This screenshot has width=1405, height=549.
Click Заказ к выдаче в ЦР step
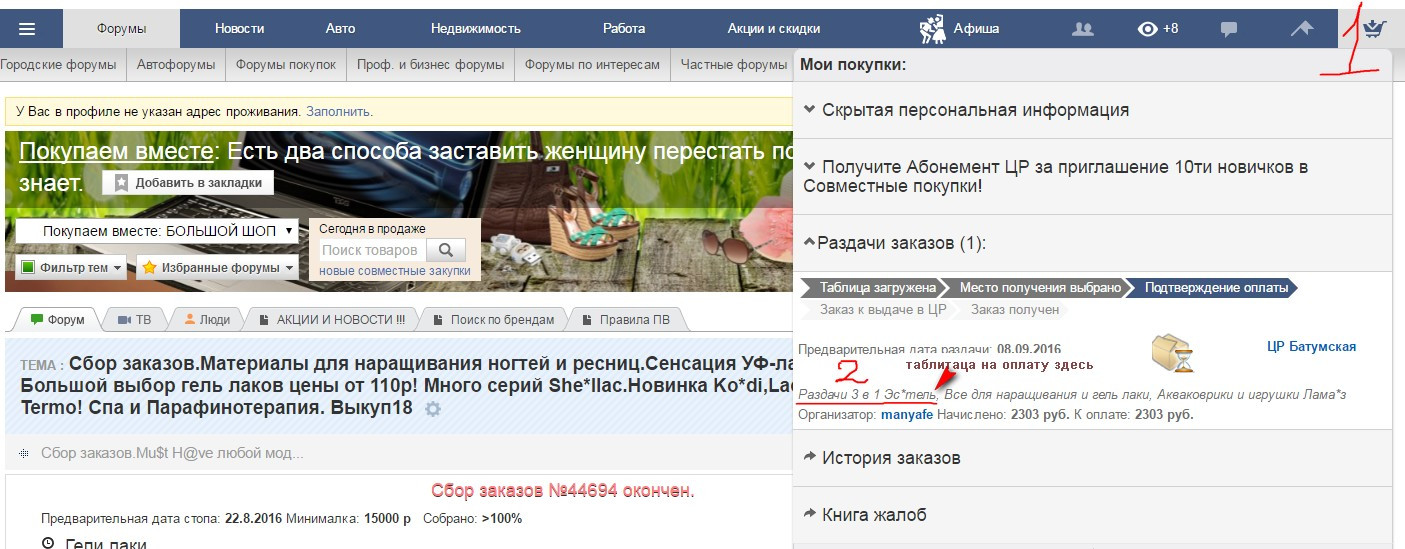[881, 310]
